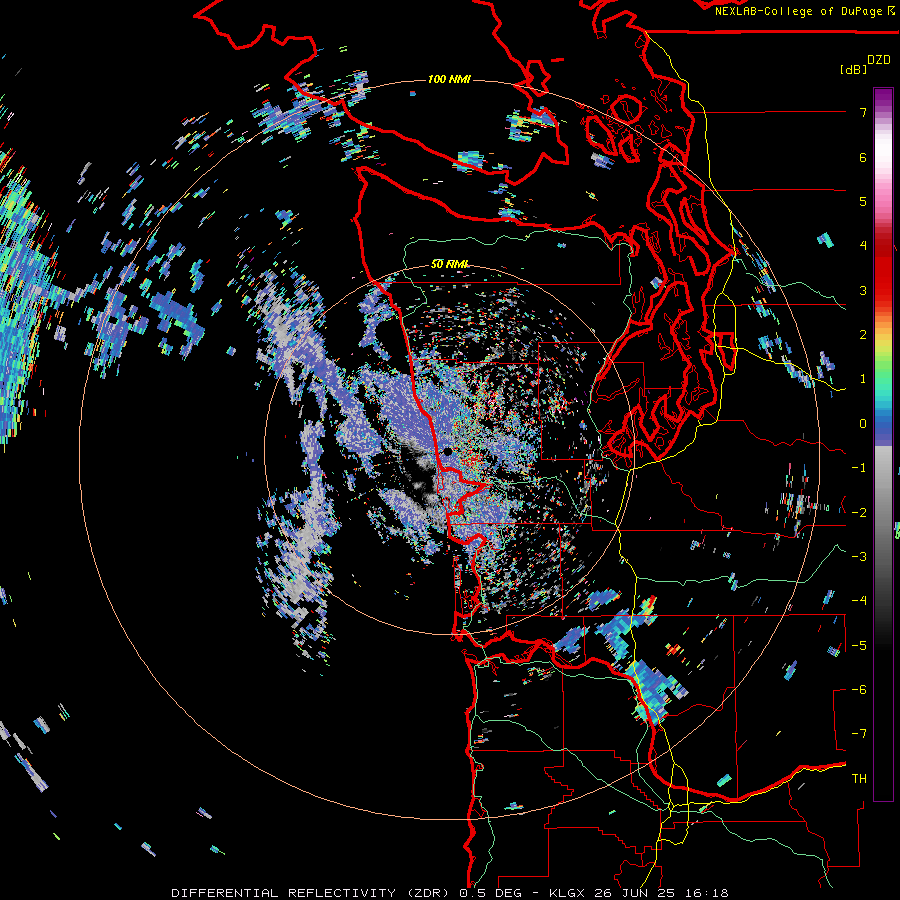Click the [dB] unit label

pyautogui.click(x=853, y=69)
